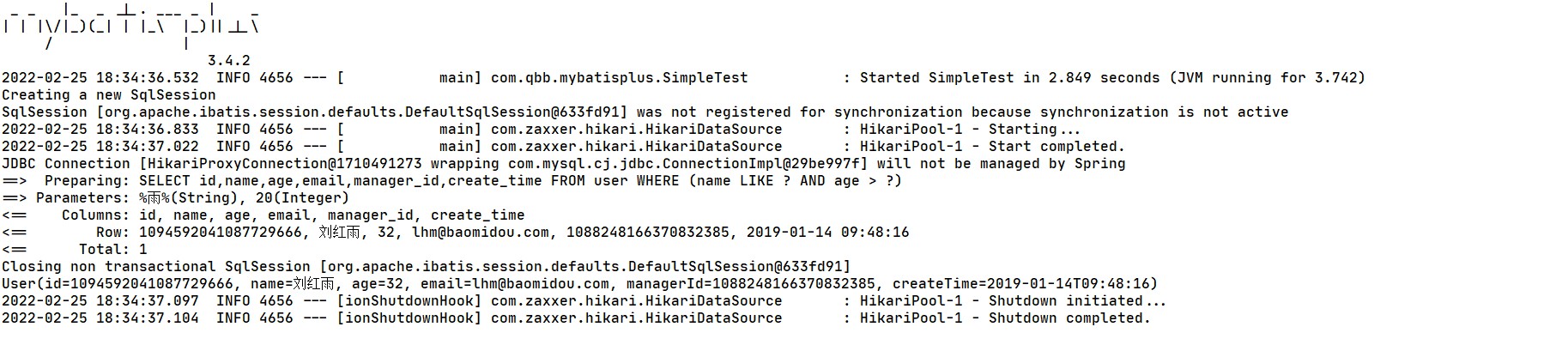
Task: Click the 'Closing non transactional SqlSession' text
Action: click(x=156, y=267)
